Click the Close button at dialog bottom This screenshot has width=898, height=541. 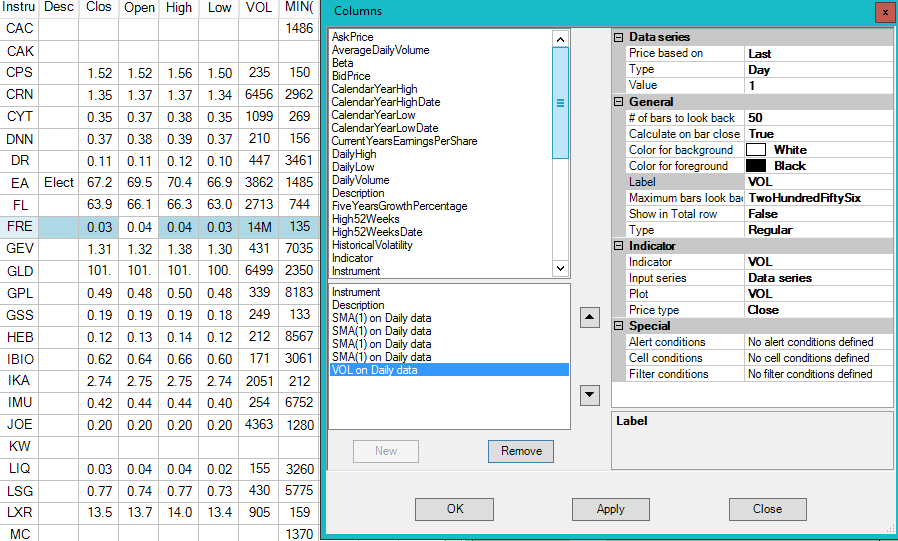click(767, 509)
